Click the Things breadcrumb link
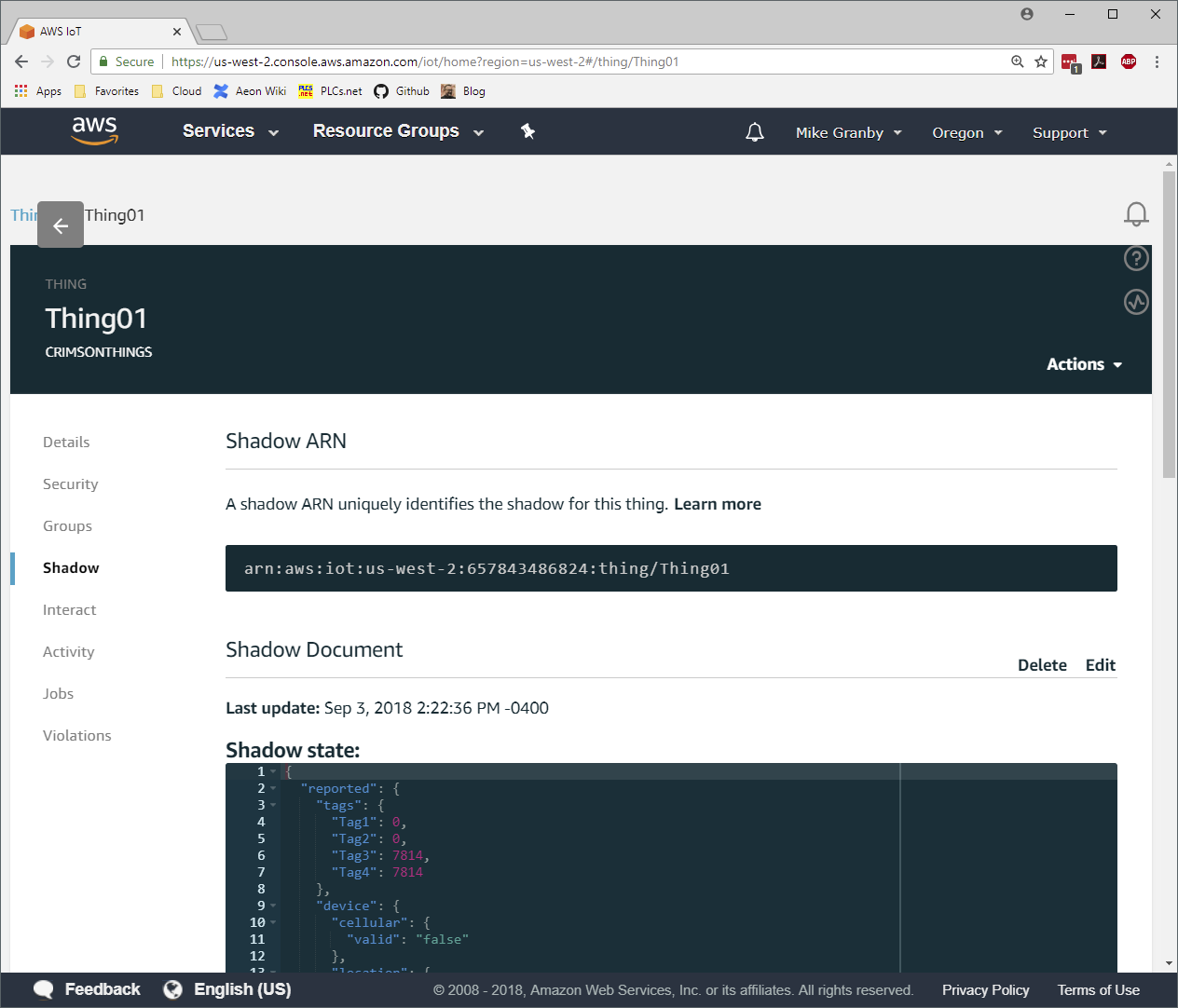Image resolution: width=1178 pixels, height=1008 pixels. click(x=23, y=215)
